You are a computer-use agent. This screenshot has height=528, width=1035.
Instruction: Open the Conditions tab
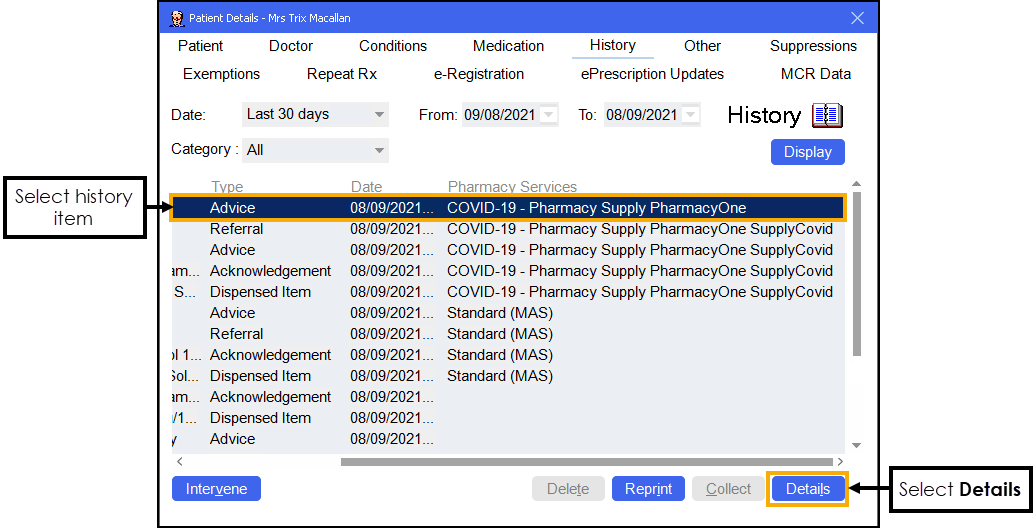point(393,46)
